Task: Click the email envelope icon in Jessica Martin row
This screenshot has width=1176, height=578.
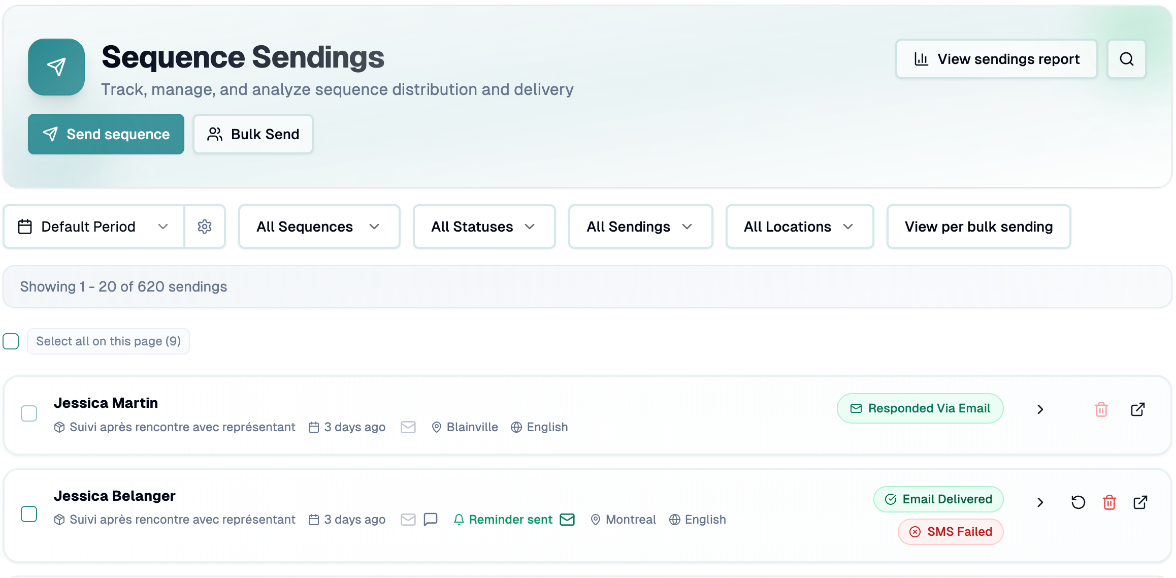Action: (408, 427)
